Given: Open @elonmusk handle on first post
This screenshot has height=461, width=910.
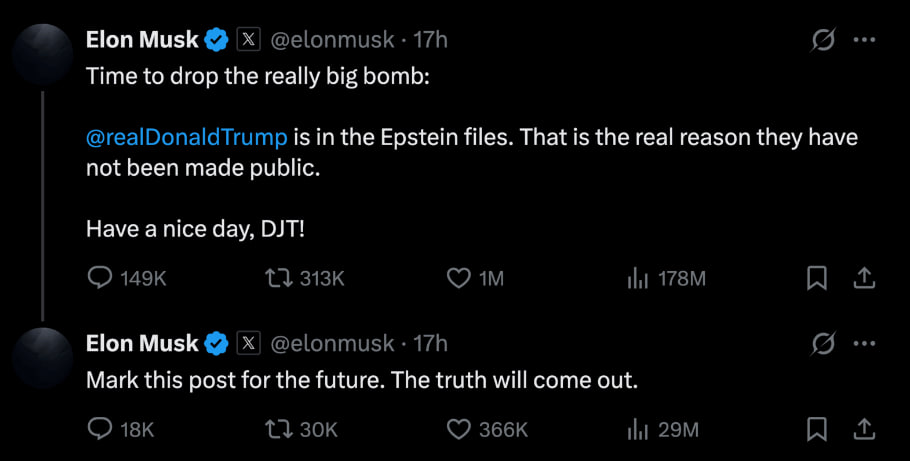Looking at the screenshot, I should (x=333, y=40).
